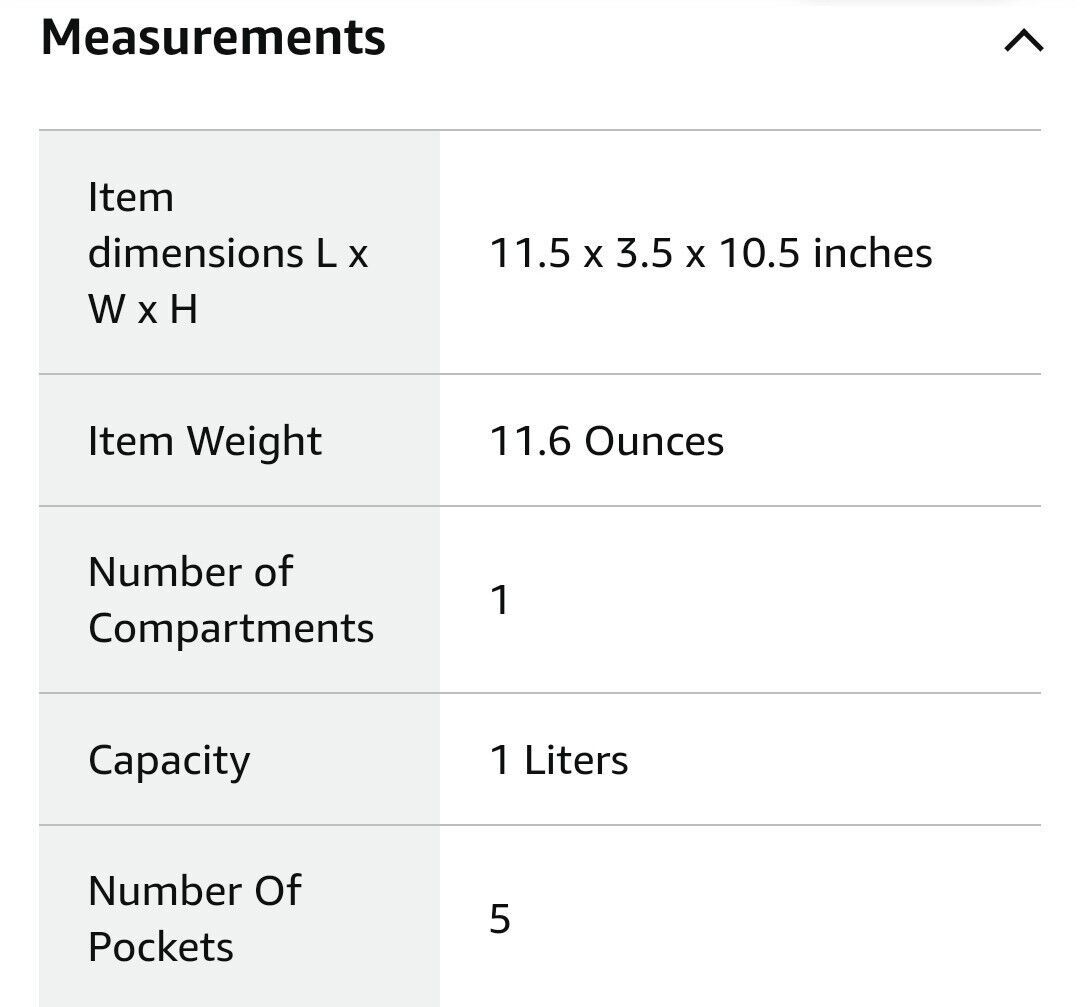Click the word inches in dimensions value
This screenshot has height=1007, width=1080.
(873, 253)
